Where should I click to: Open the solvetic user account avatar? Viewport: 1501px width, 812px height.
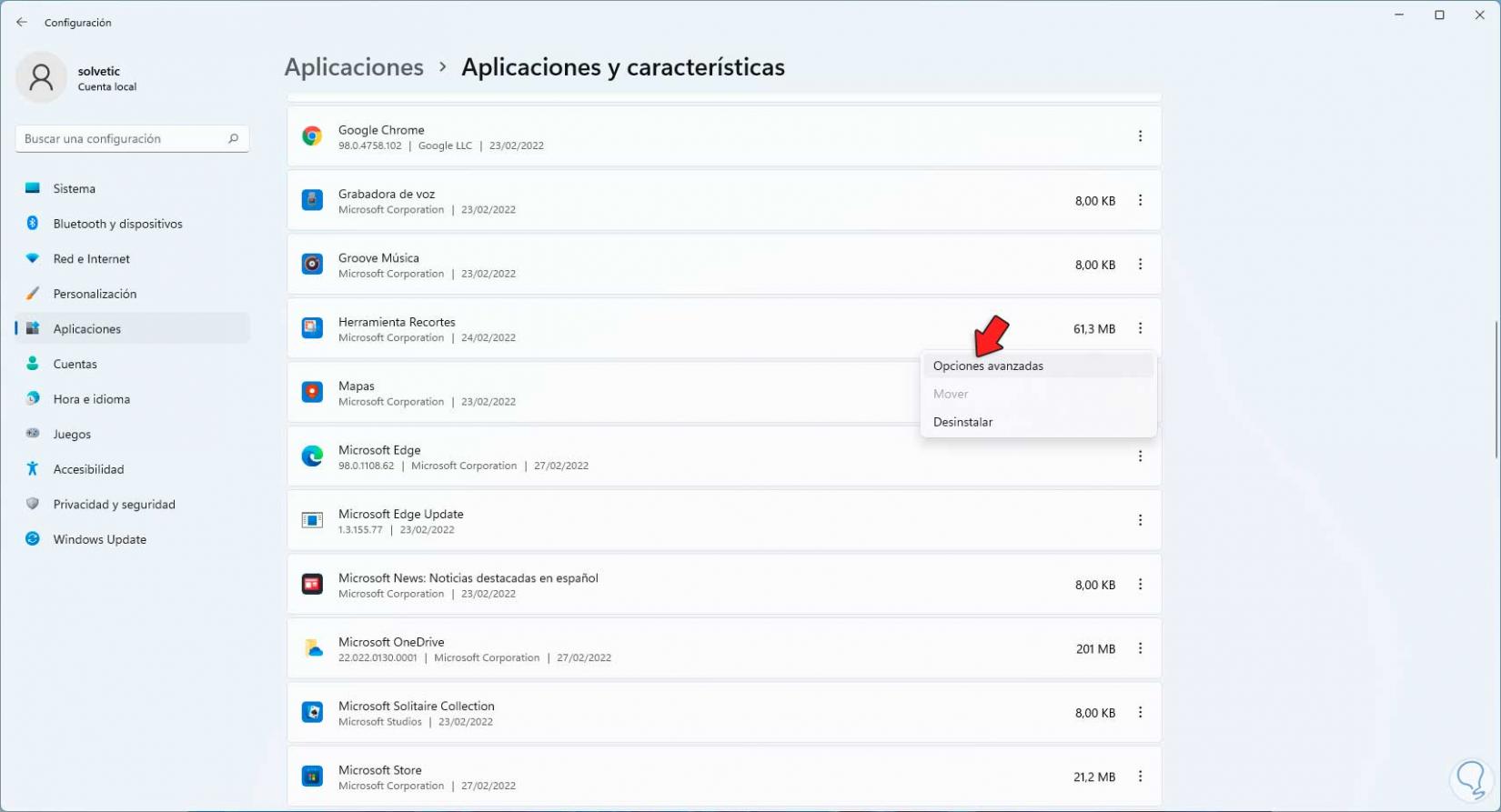pyautogui.click(x=41, y=77)
